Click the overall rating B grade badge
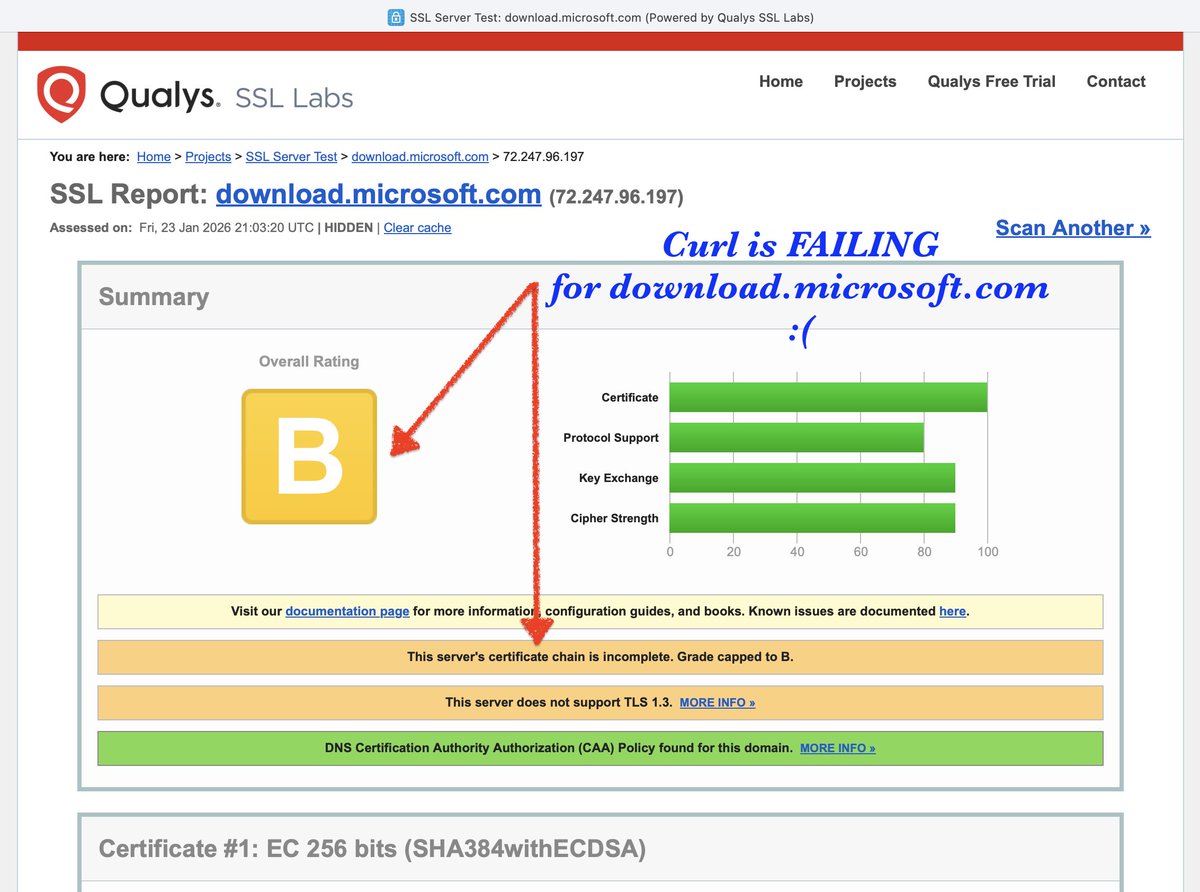This screenshot has width=1200, height=892. coord(309,456)
